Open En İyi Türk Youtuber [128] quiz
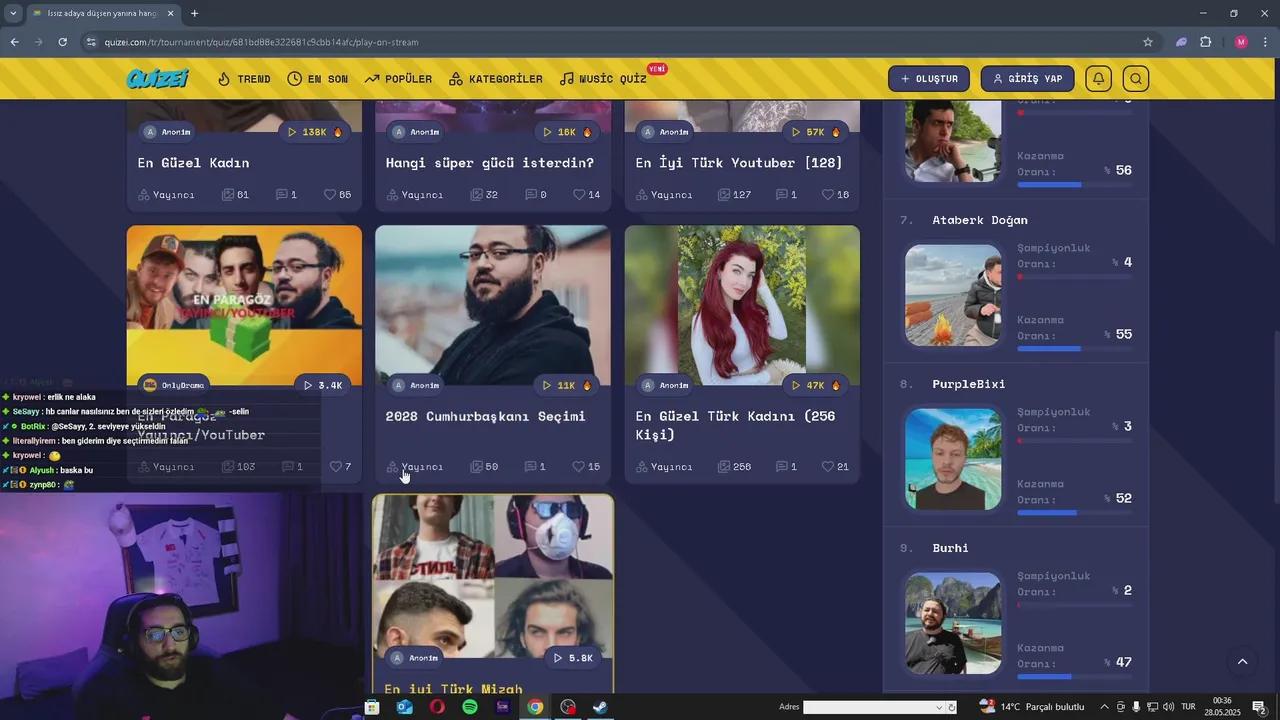The width and height of the screenshot is (1280, 720). point(739,162)
